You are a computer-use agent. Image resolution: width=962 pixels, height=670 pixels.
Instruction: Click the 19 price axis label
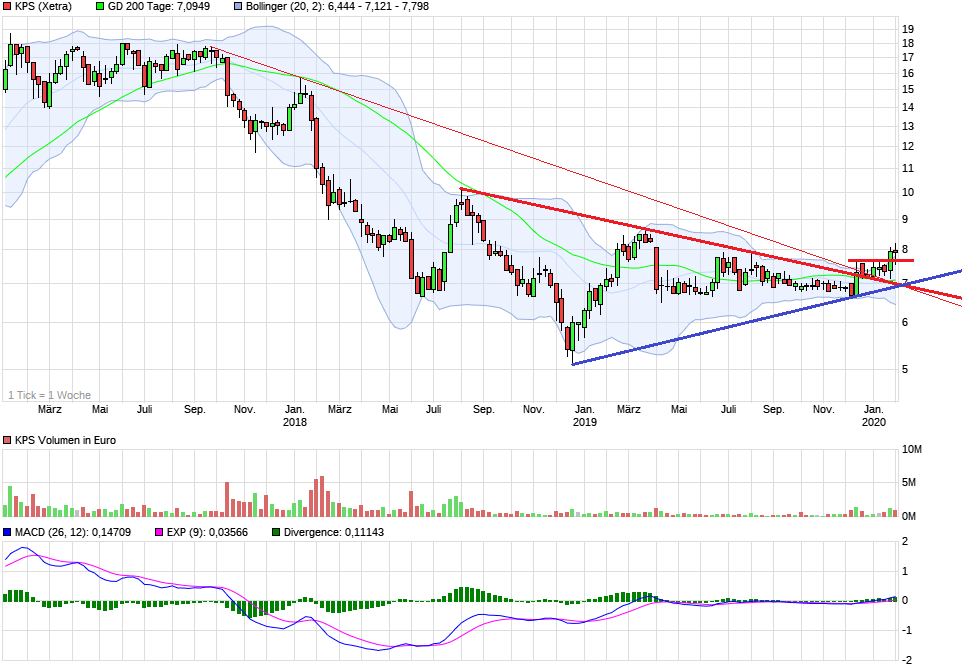[909, 29]
